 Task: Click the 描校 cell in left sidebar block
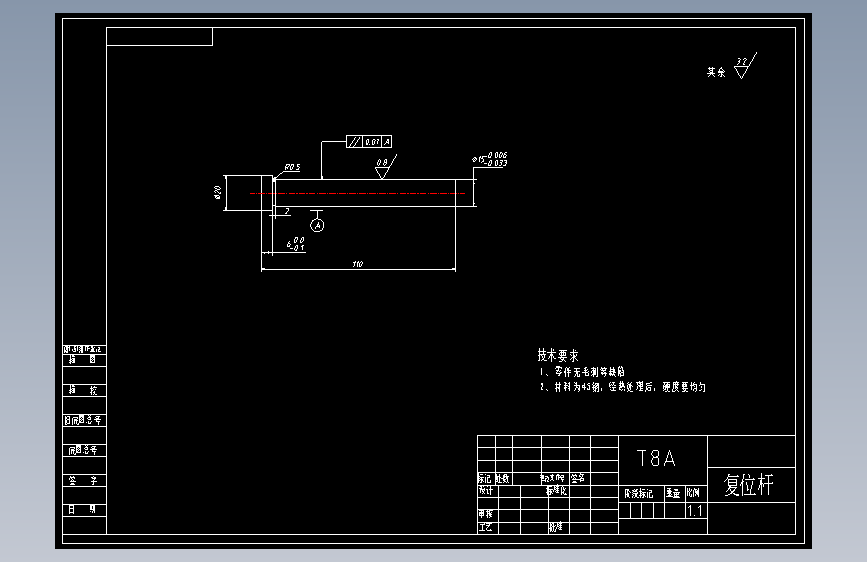click(x=84, y=390)
